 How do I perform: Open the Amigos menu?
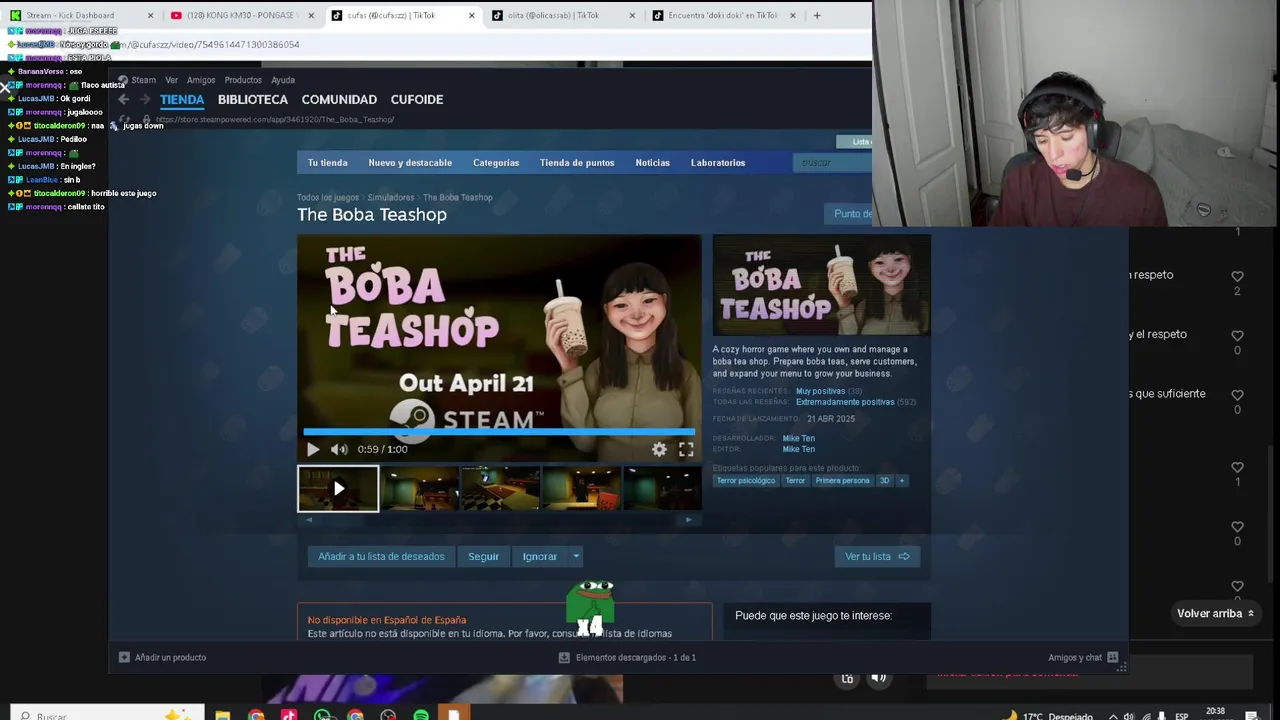200,80
